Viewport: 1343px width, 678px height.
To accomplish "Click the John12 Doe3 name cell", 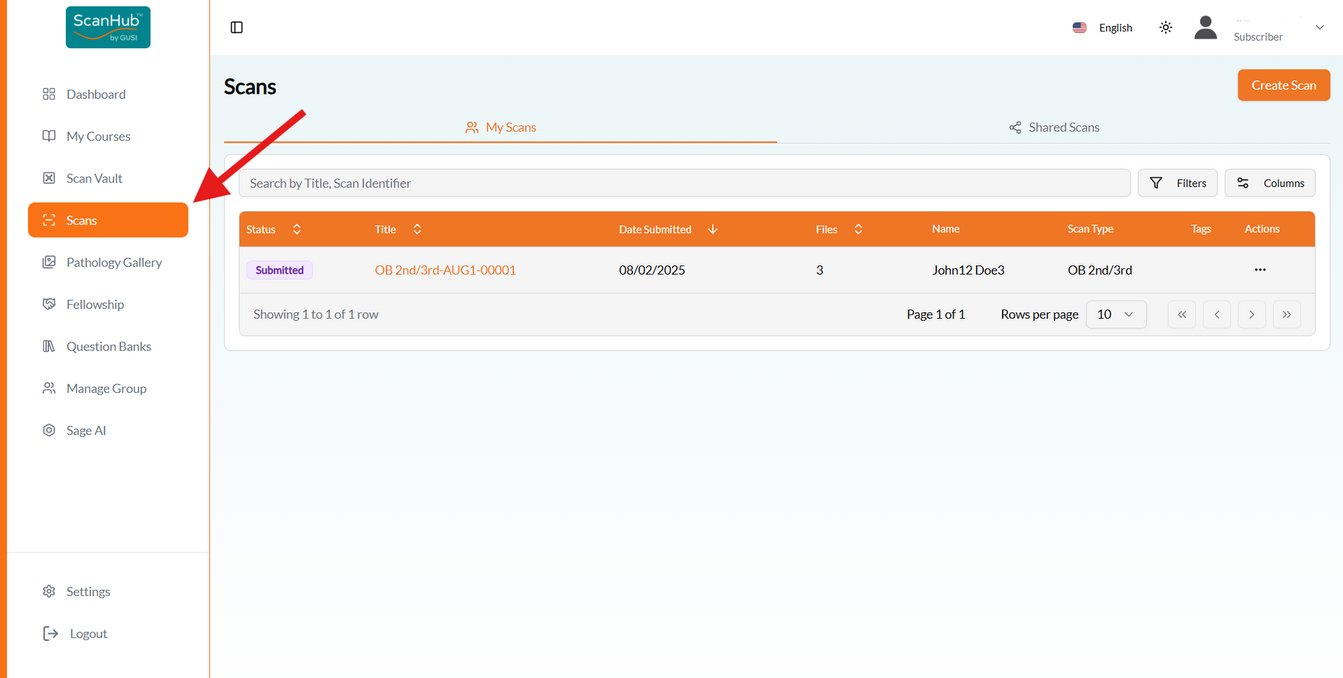I will pyautogui.click(x=968, y=270).
